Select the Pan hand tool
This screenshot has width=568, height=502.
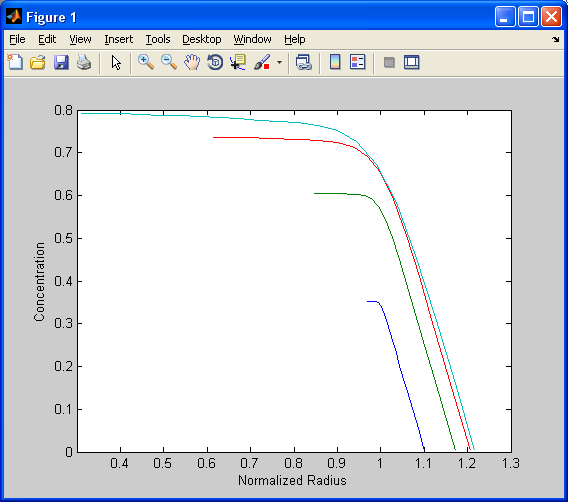(x=192, y=62)
